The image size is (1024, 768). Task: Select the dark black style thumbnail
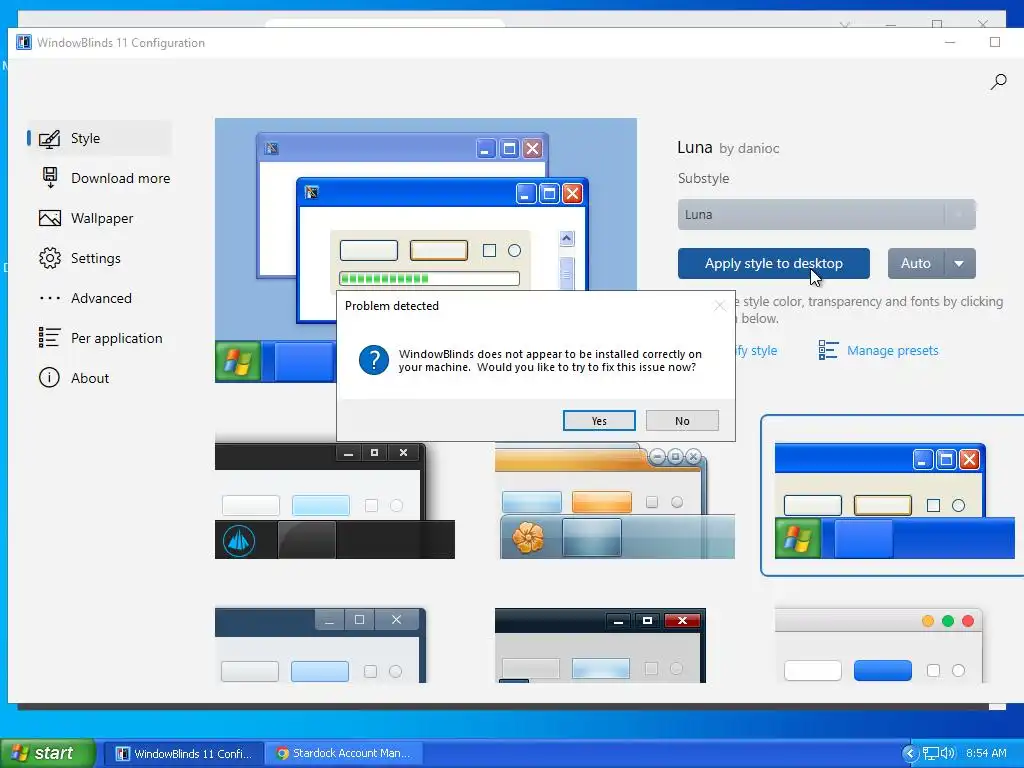334,500
